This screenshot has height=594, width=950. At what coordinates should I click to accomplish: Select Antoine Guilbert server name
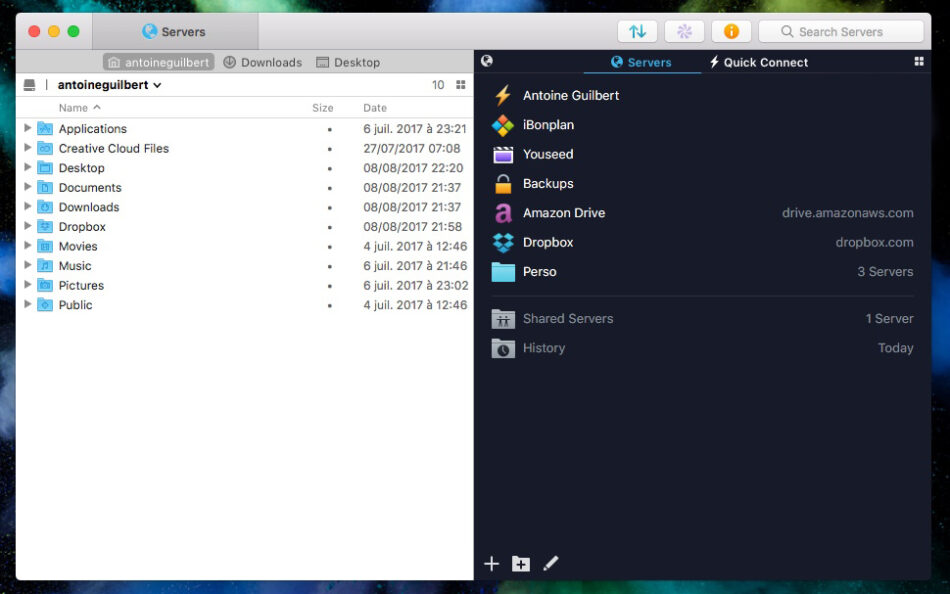[571, 95]
